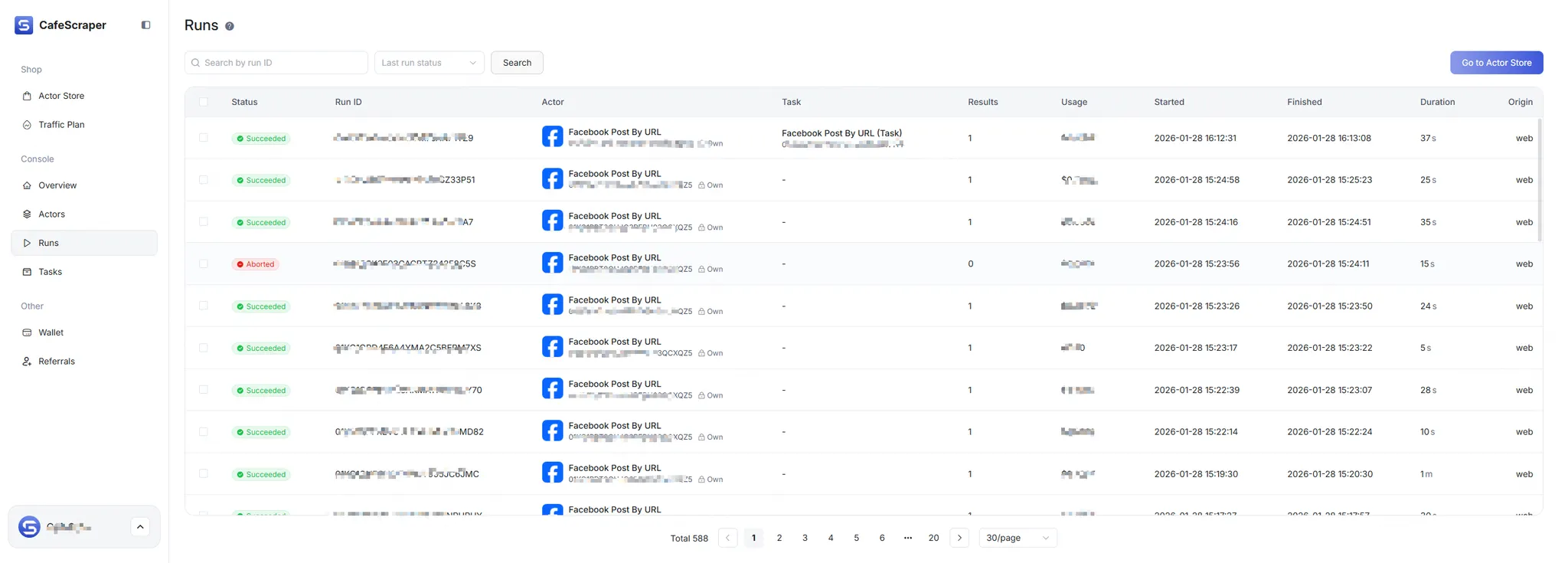1568x563 pixels.
Task: Go to next page with the right arrow
Action: point(959,538)
